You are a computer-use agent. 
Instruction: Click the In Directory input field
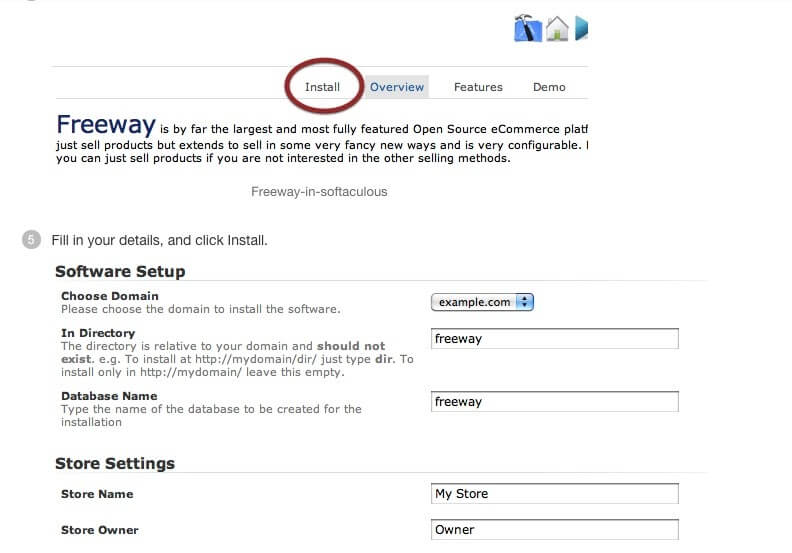click(555, 338)
